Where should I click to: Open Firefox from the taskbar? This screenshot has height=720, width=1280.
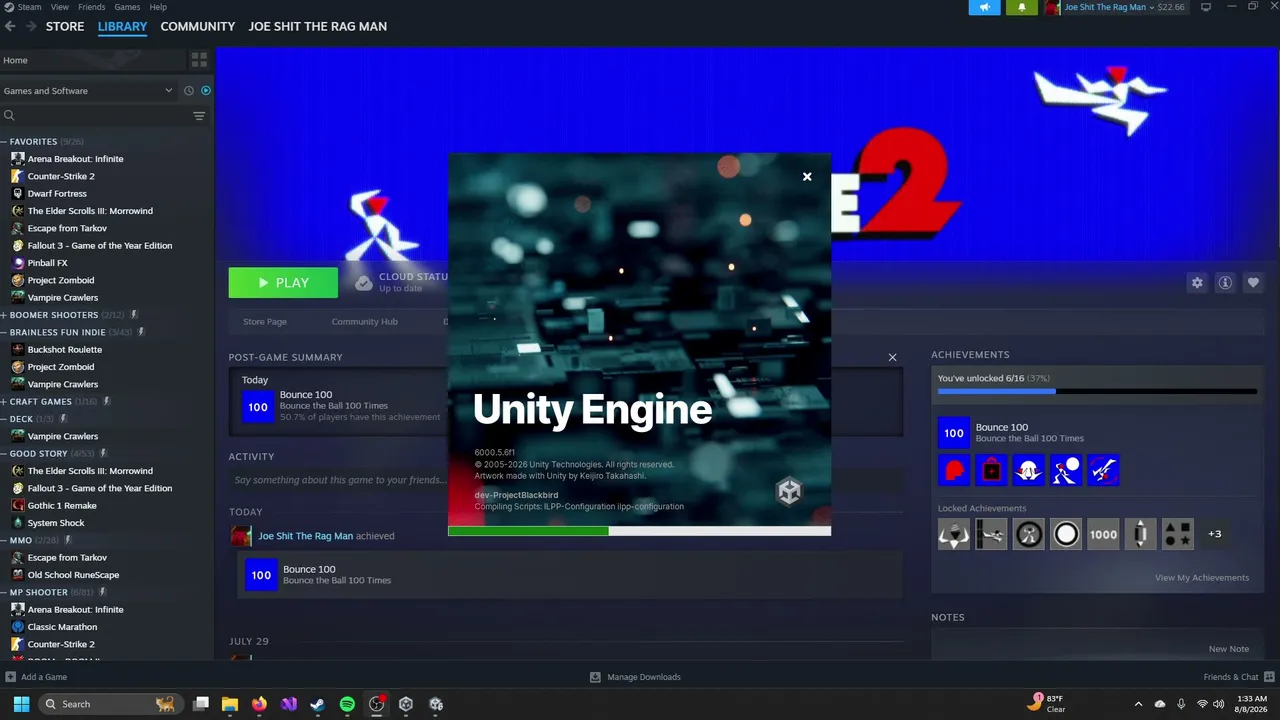(x=260, y=704)
